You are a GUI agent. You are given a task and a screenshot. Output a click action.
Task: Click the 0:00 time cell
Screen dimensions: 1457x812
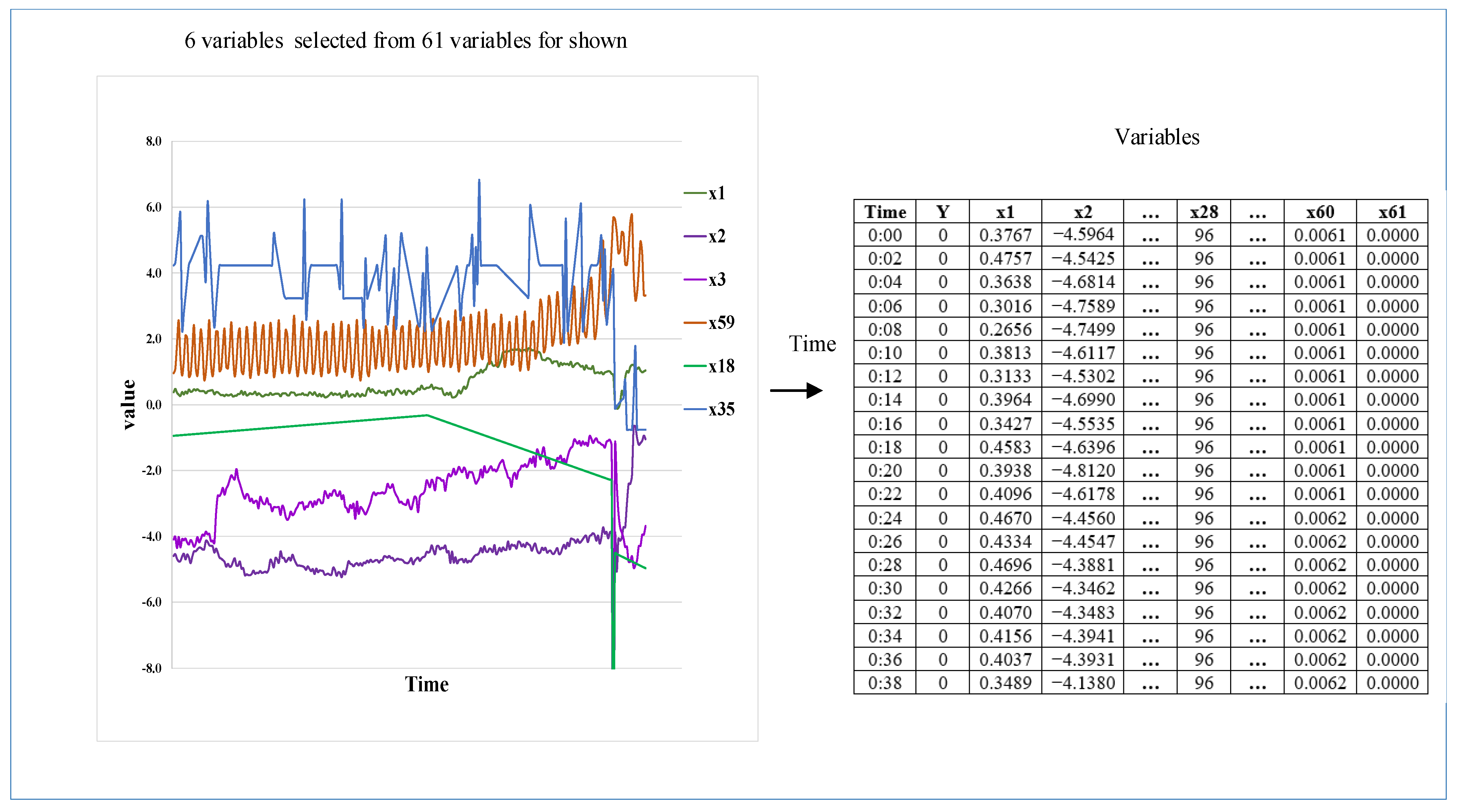[885, 235]
